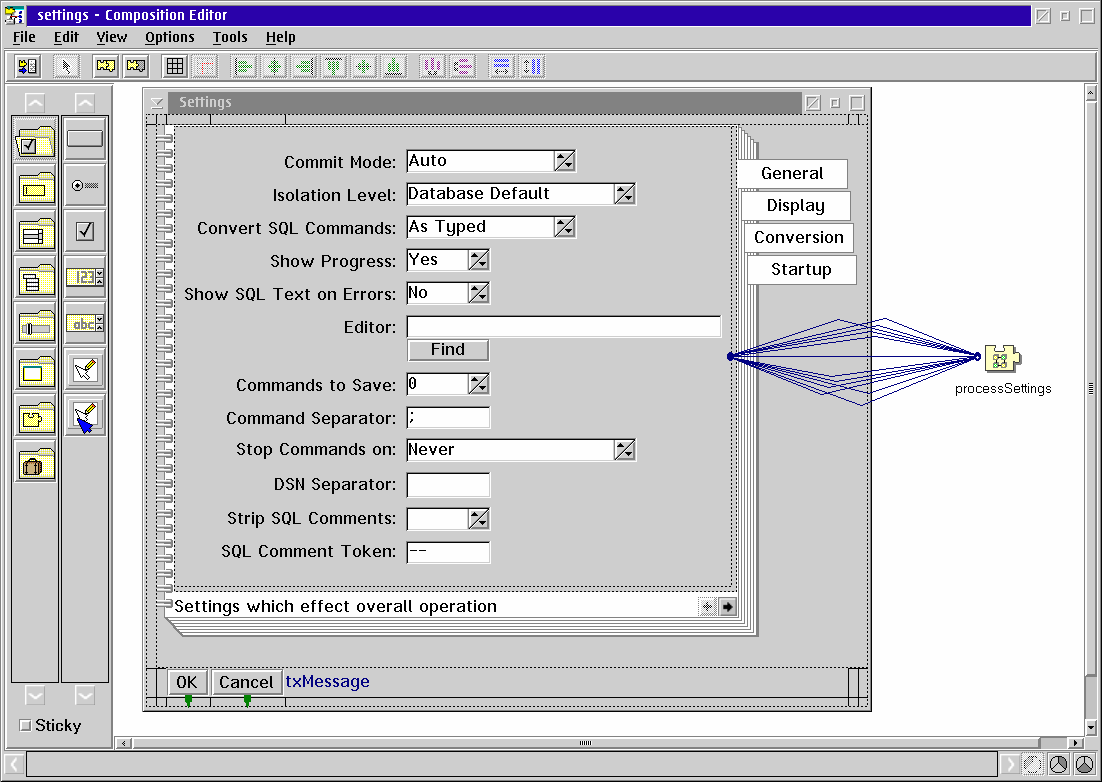The height and width of the screenshot is (782, 1102).
Task: Open the sliders category folder in palette
Action: [34, 325]
